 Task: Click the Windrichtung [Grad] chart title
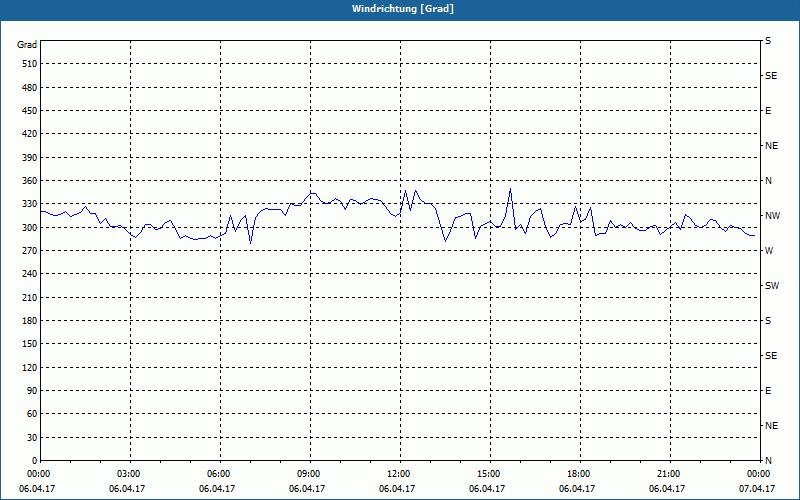pos(403,9)
